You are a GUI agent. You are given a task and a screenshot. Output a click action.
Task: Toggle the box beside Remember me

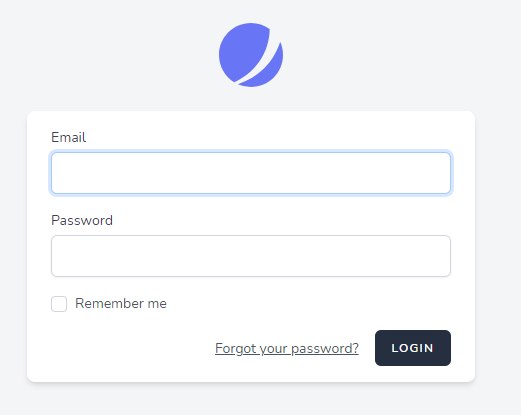[x=59, y=304]
